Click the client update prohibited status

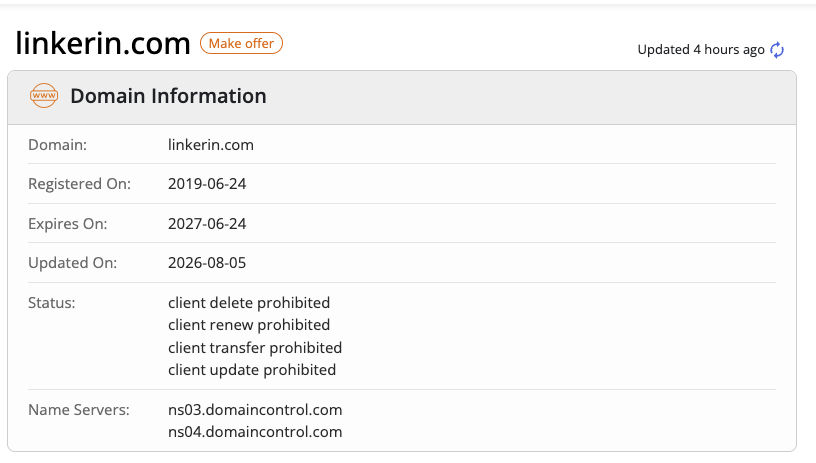(252, 370)
